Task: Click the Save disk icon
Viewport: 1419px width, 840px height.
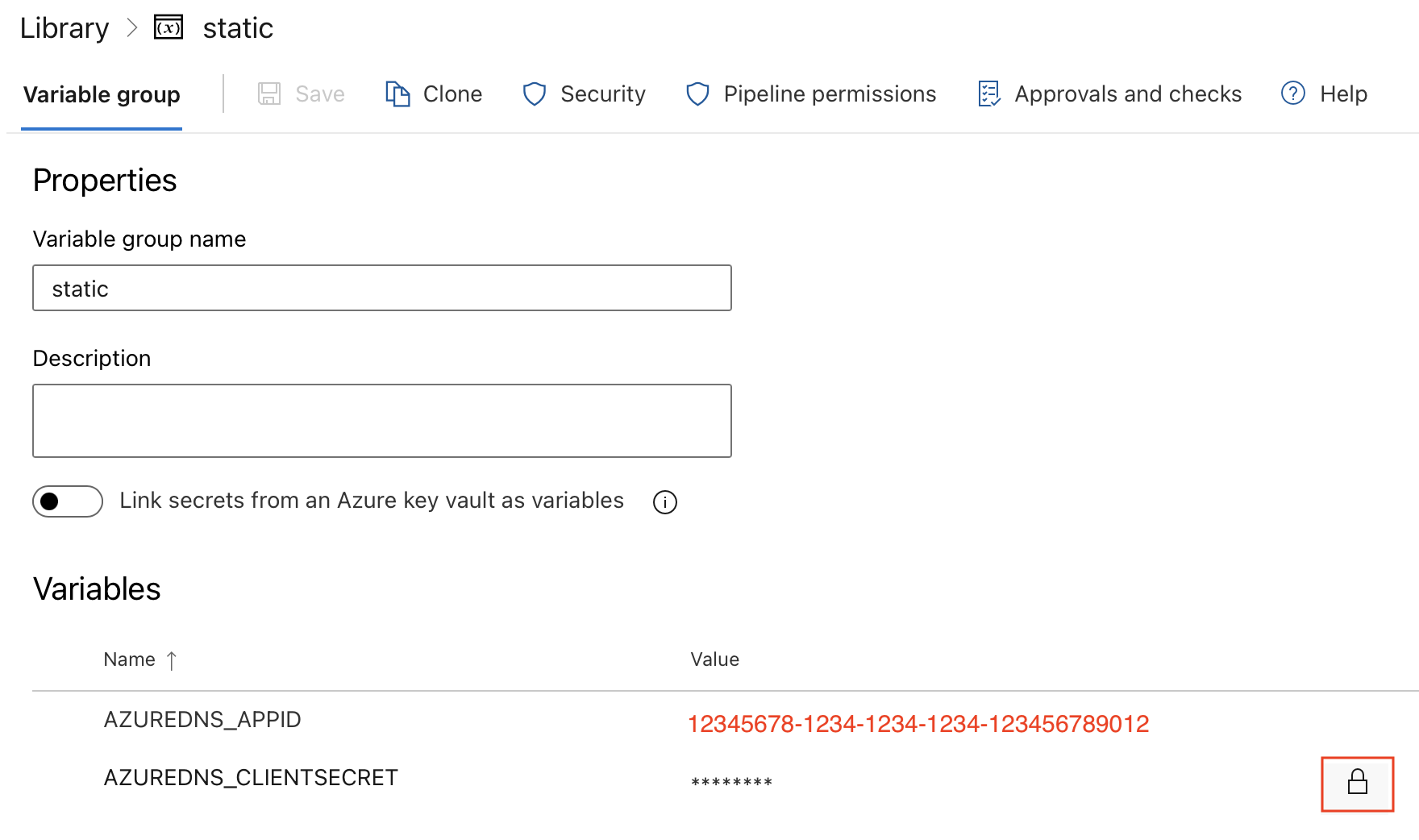Action: tap(269, 94)
